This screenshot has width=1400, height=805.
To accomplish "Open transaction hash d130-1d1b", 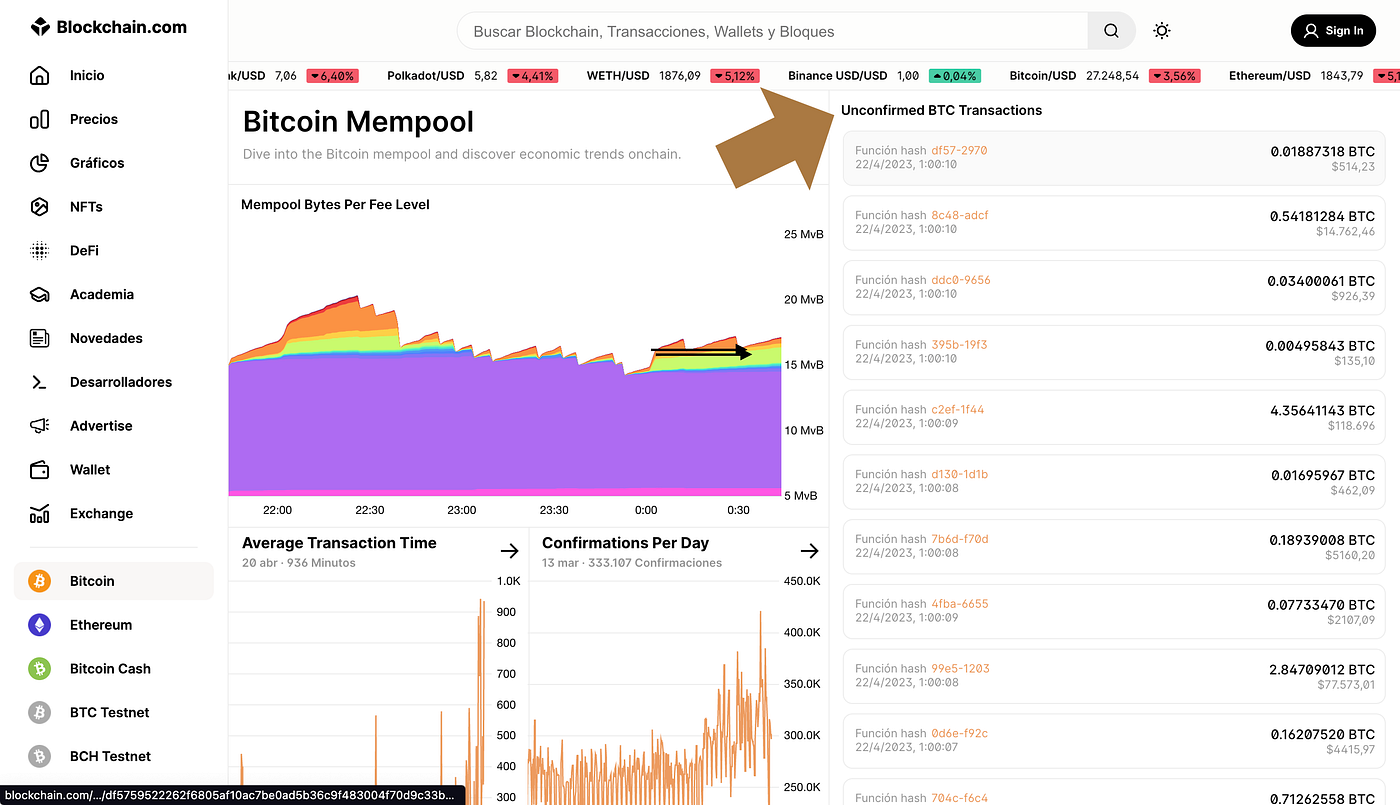I will (x=959, y=474).
